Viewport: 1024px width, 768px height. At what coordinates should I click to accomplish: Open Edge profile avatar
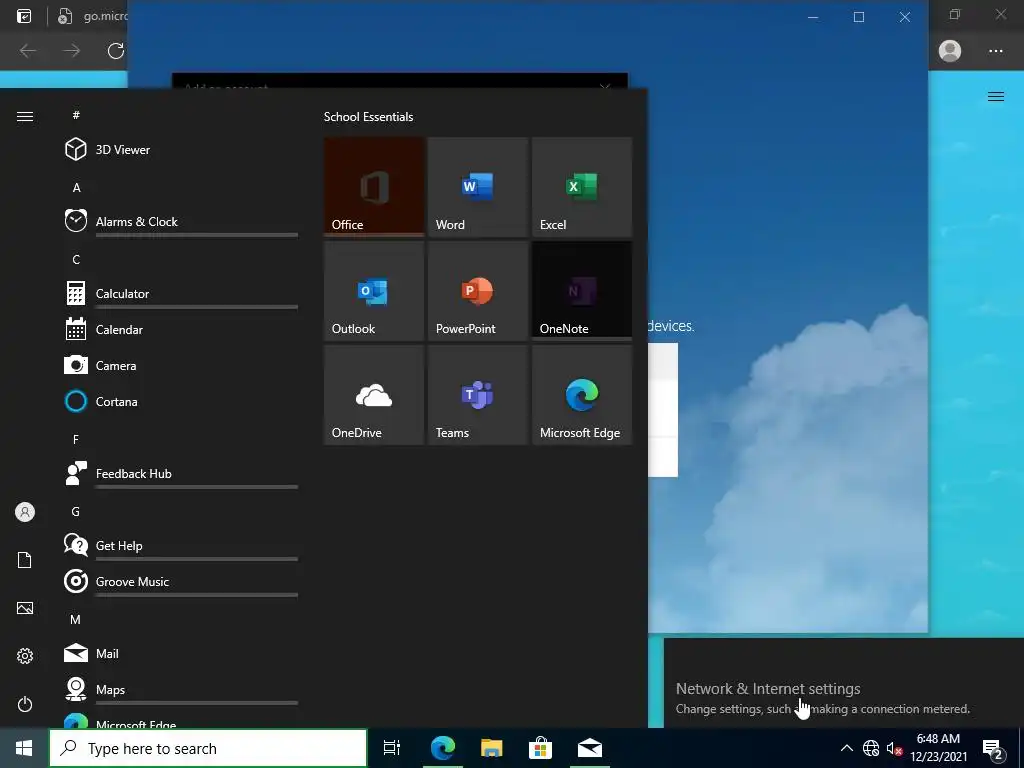point(950,50)
